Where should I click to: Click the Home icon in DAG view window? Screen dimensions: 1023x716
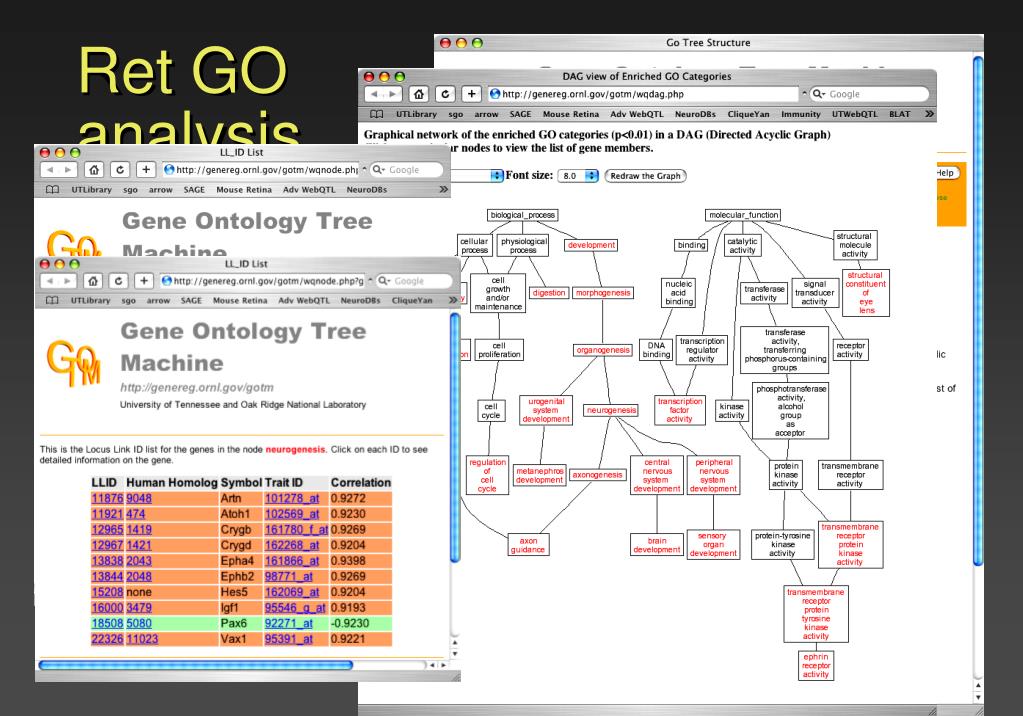tap(419, 94)
